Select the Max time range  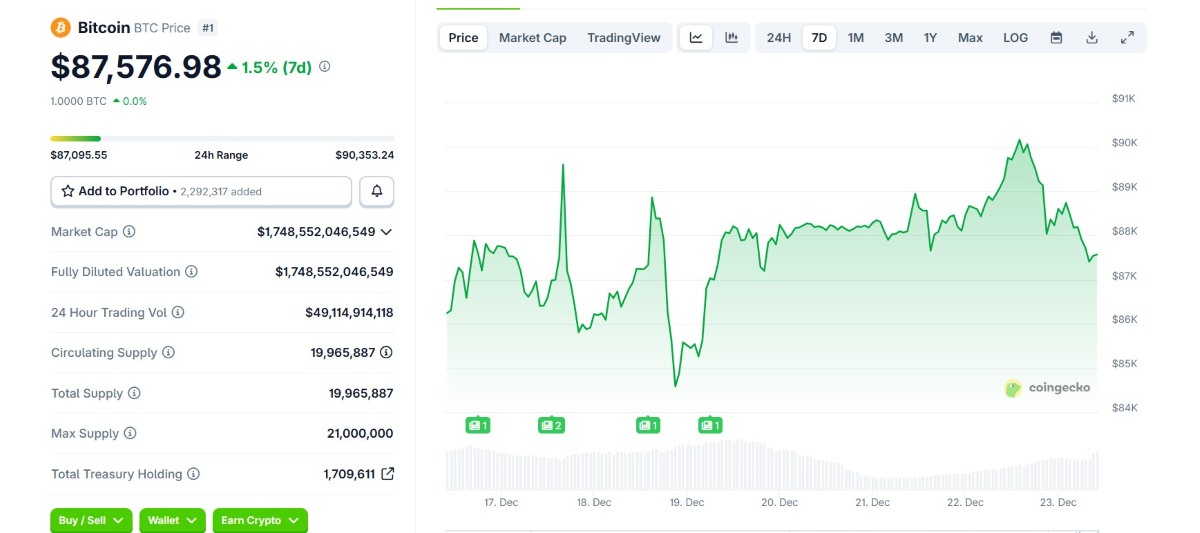tap(970, 38)
